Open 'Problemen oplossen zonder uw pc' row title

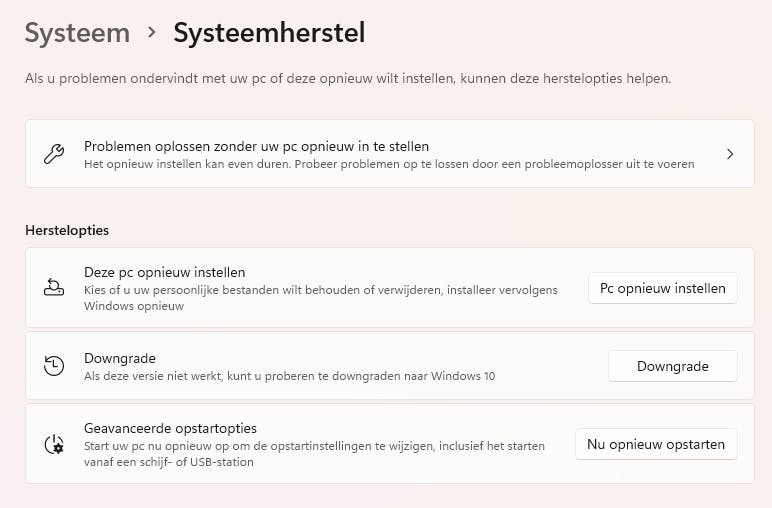256,146
